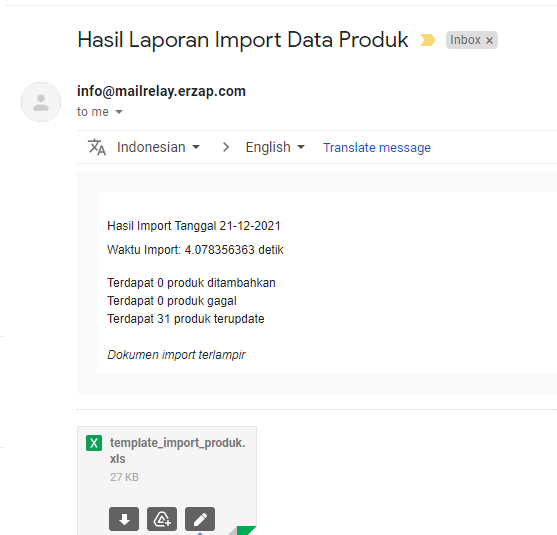The height and width of the screenshot is (535, 557).
Task: Click the "Terdapat 31 produk terupdate" line
Action: pos(186,319)
